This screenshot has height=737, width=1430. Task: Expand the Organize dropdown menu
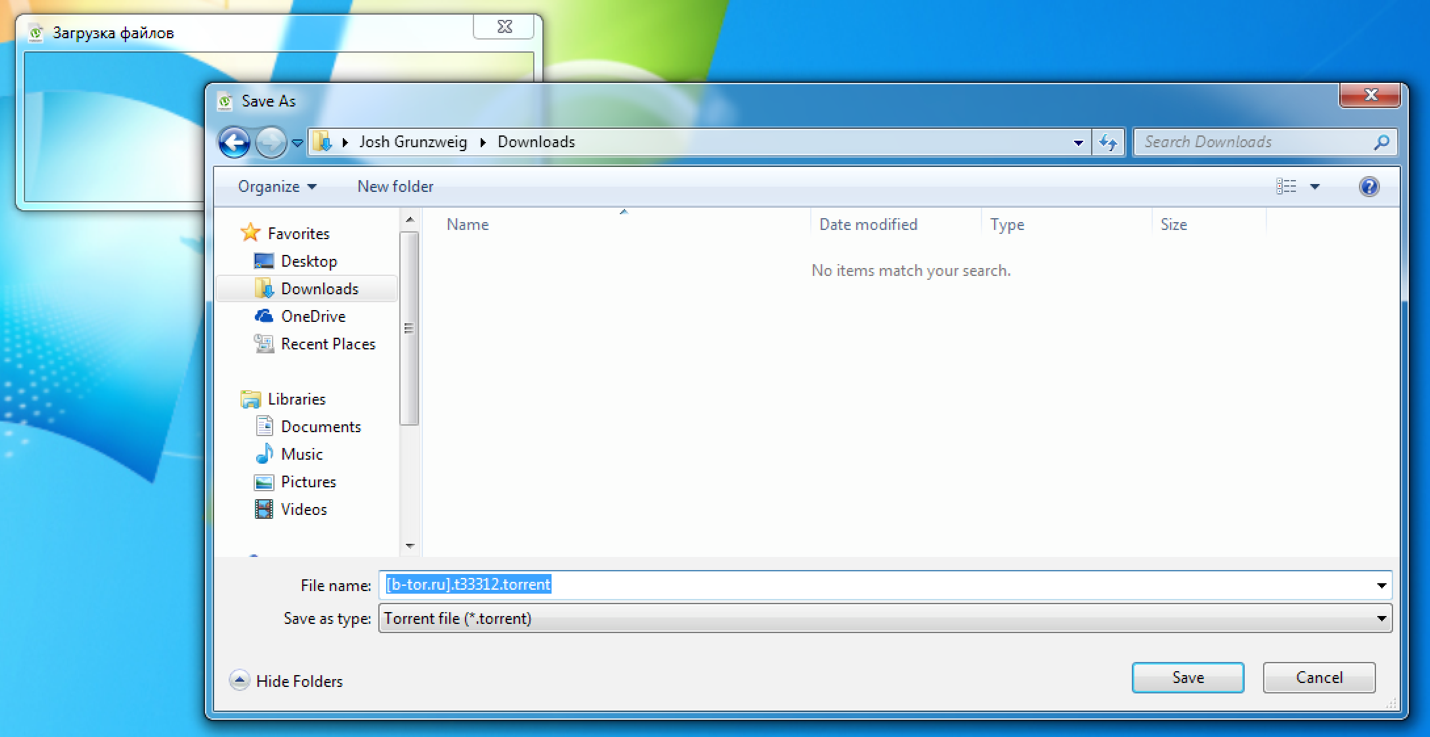click(277, 187)
